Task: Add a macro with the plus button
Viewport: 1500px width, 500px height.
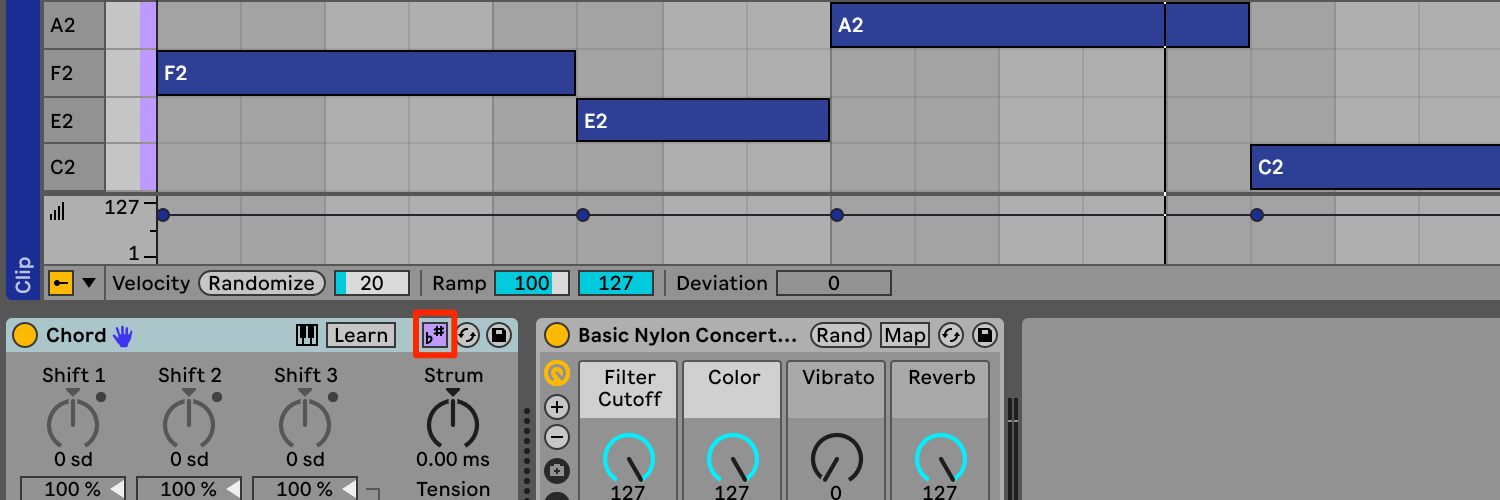Action: [x=557, y=407]
